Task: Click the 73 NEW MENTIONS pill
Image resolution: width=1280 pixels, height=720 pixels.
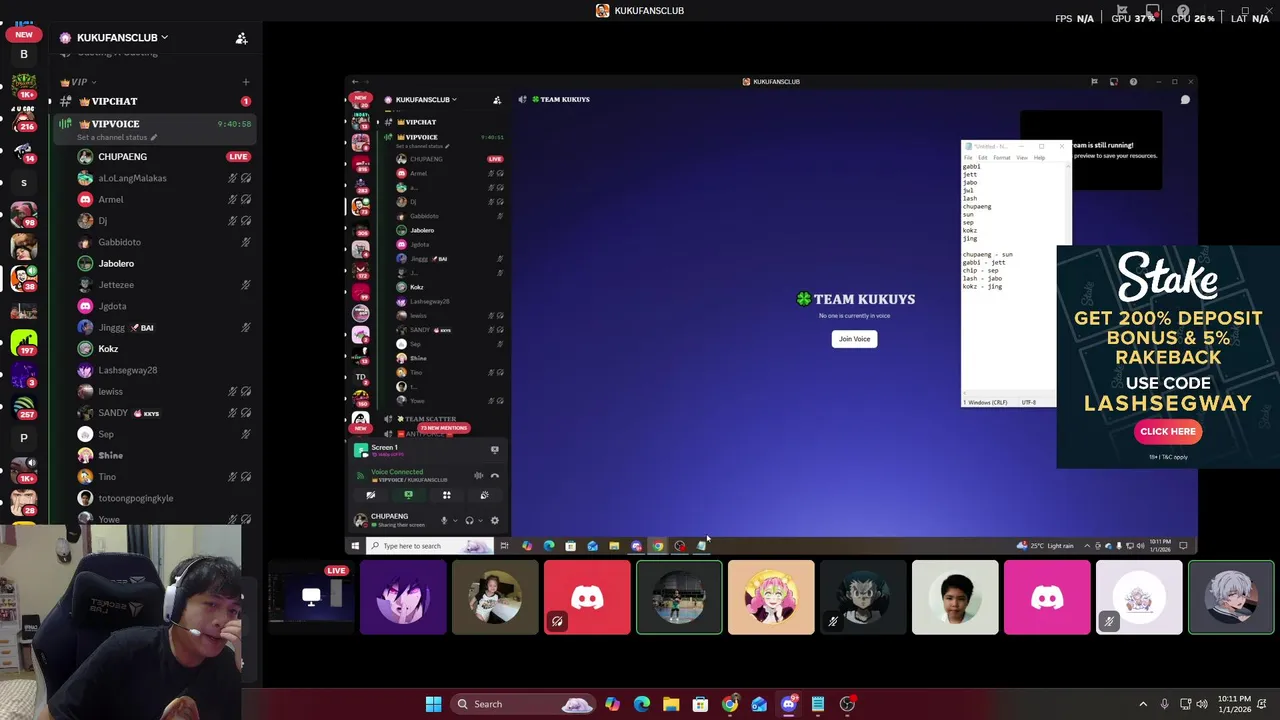Action: pos(444,428)
